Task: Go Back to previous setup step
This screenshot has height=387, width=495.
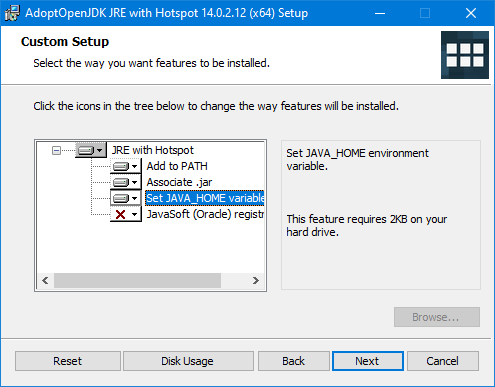Action: 294,361
